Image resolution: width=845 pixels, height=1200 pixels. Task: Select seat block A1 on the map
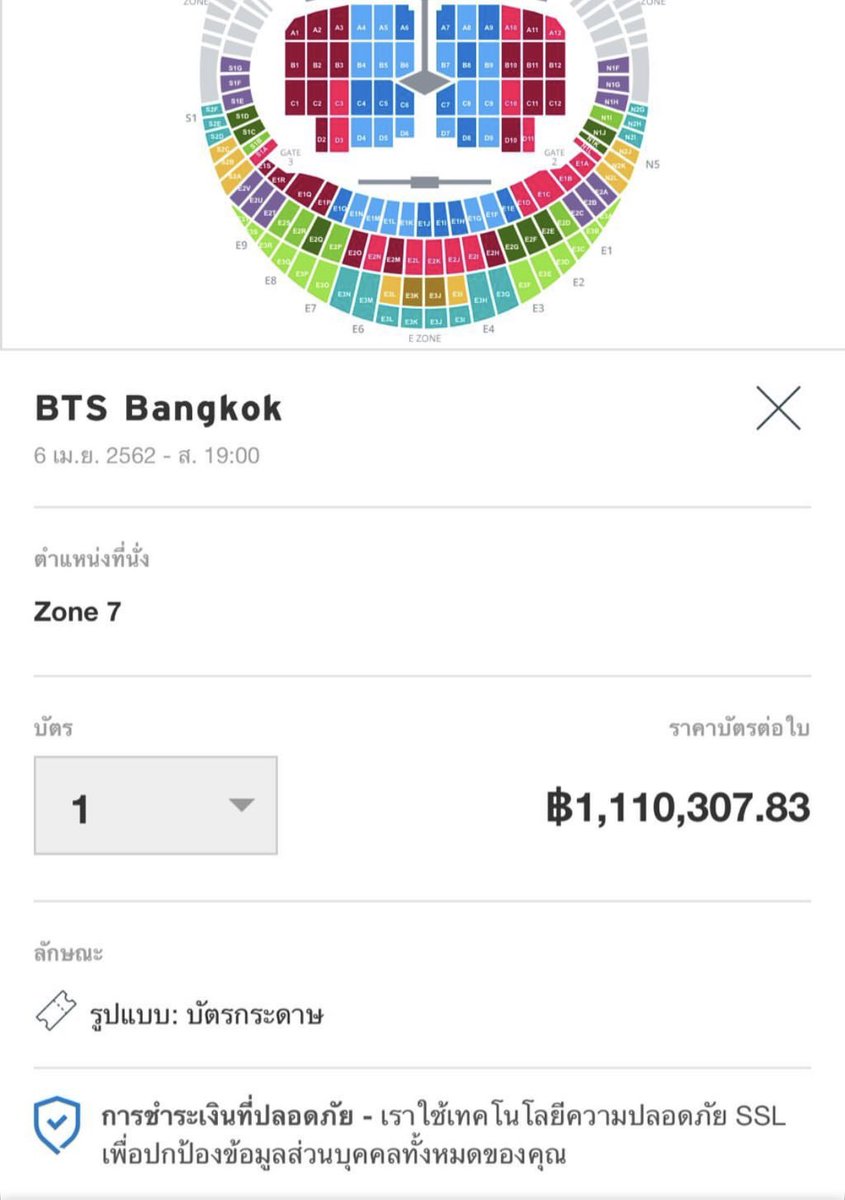coord(295,30)
